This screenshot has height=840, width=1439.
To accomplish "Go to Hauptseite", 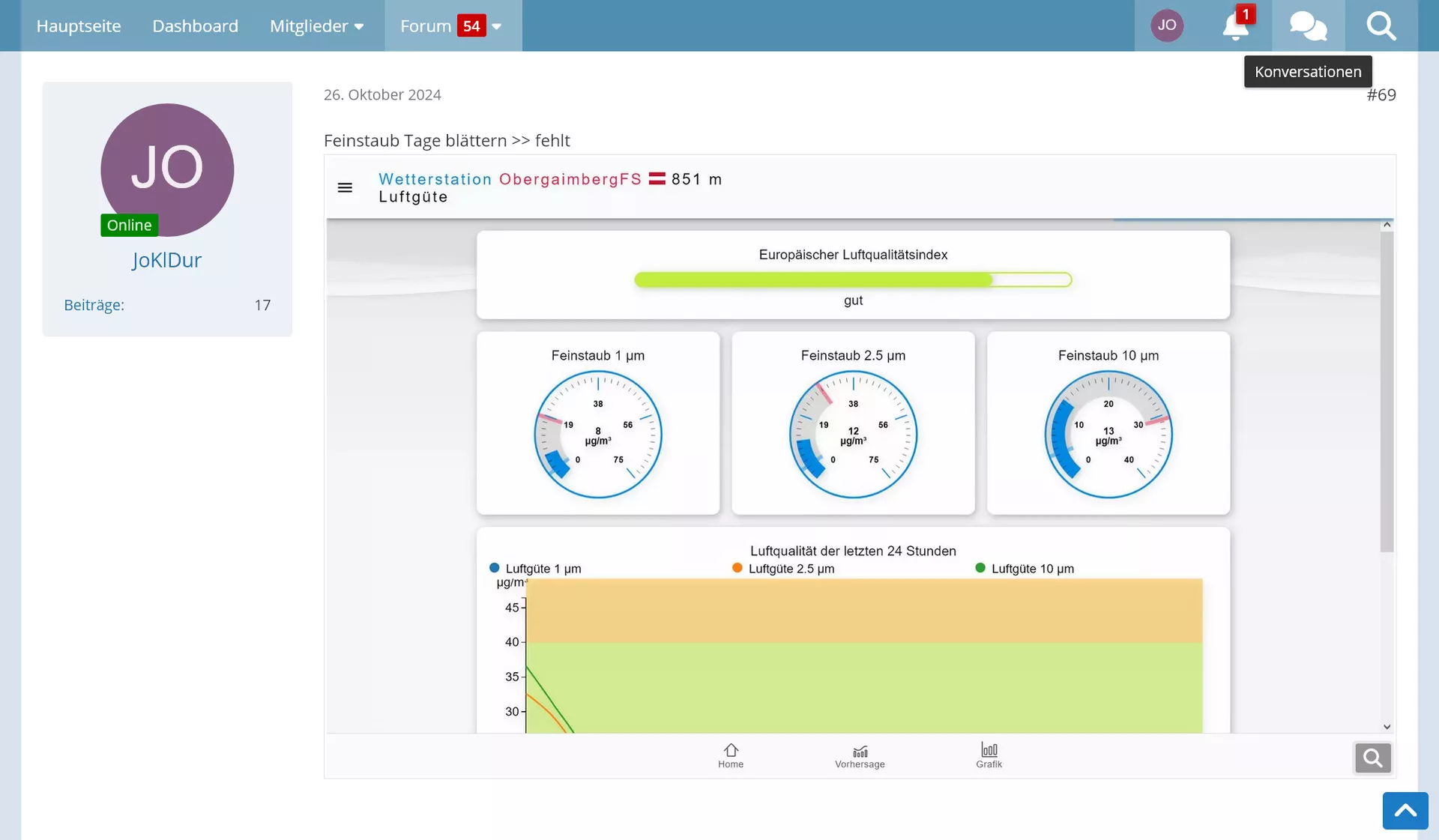I will [79, 26].
